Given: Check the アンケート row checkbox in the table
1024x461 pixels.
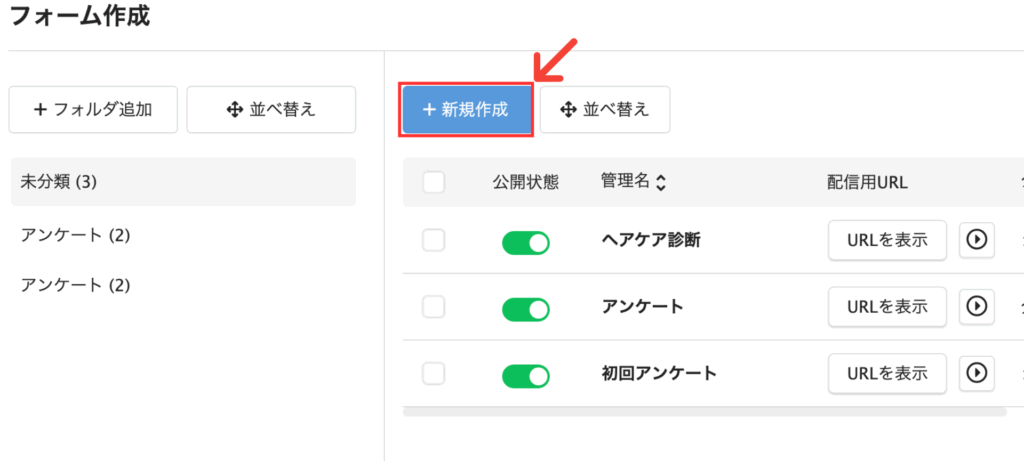Looking at the screenshot, I should coord(434,307).
